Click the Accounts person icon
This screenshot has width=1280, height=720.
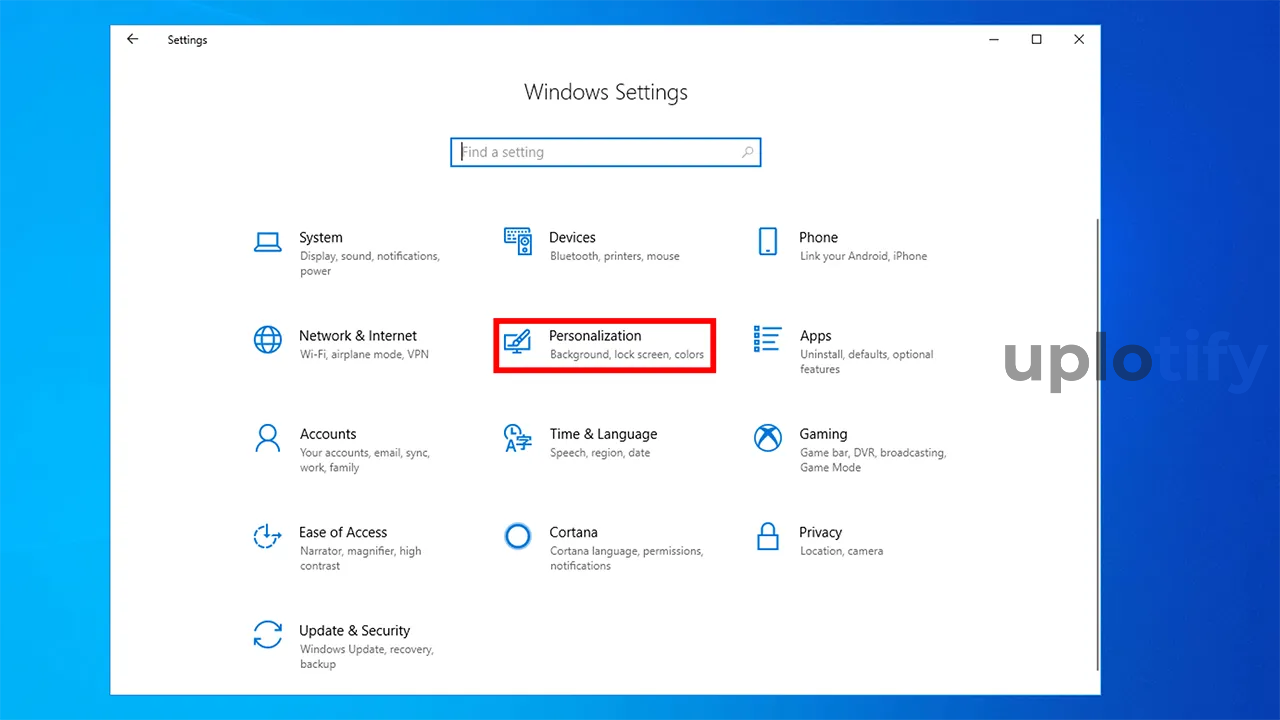pos(267,438)
